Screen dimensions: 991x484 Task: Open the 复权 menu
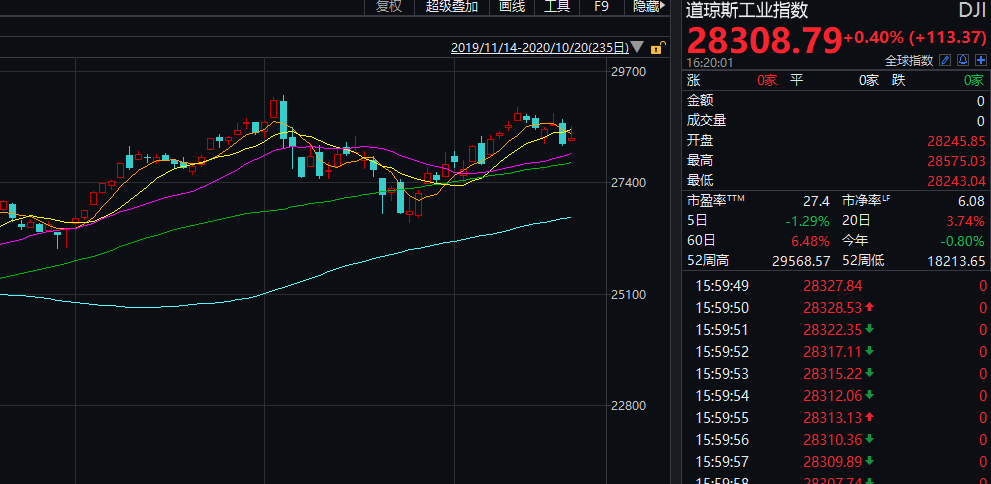pyautogui.click(x=389, y=7)
